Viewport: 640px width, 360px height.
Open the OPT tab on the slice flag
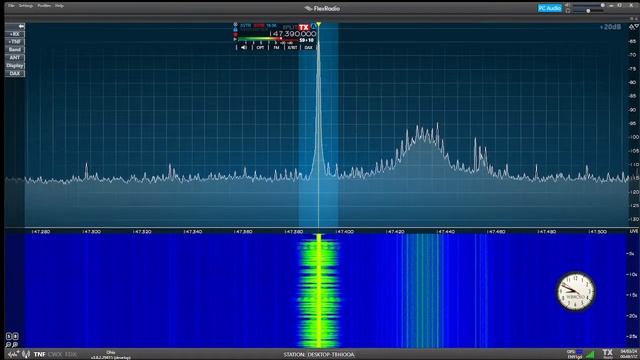[260, 48]
